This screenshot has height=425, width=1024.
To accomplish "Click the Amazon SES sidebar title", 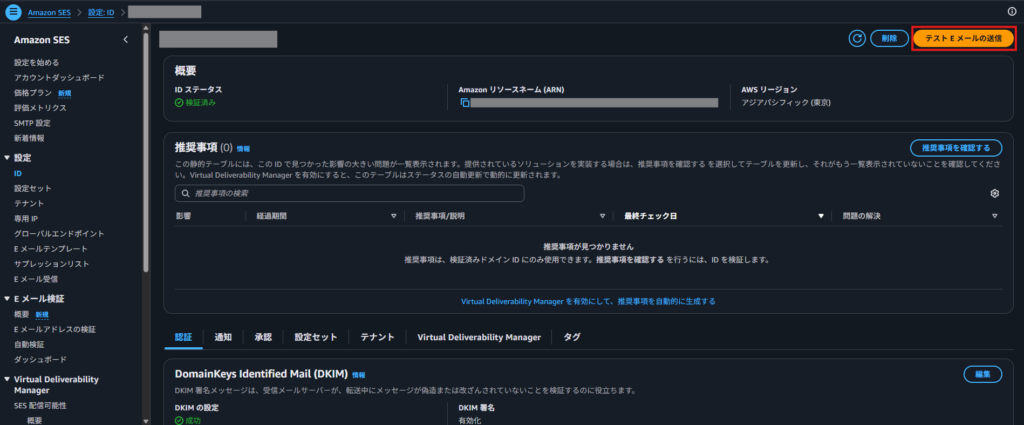I will tap(42, 40).
